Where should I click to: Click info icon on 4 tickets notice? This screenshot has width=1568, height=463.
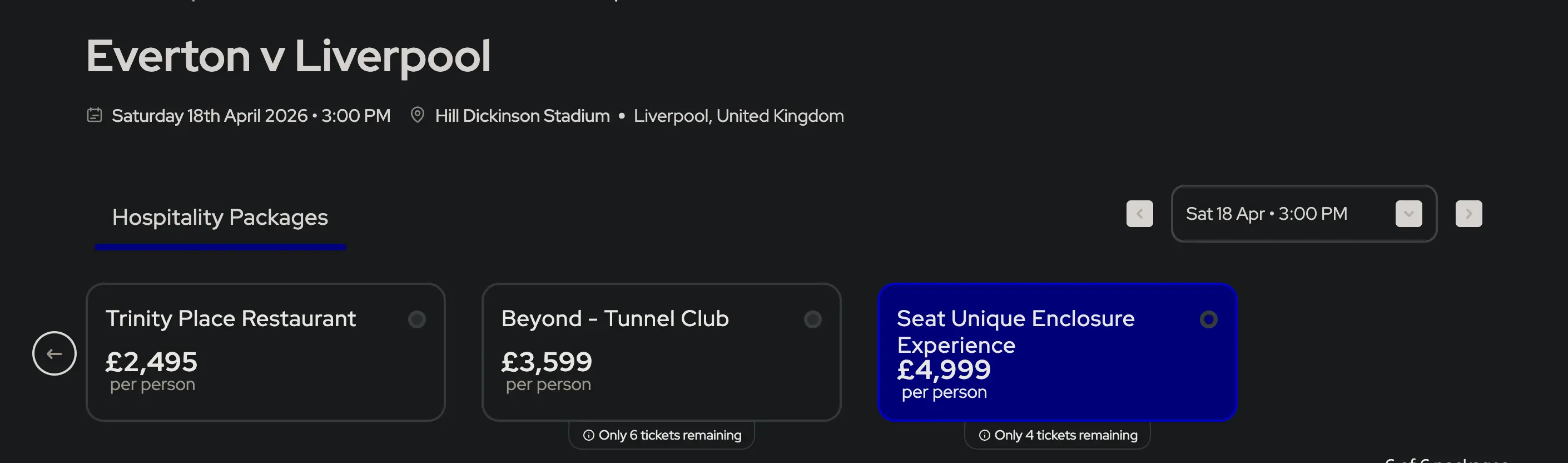click(x=984, y=435)
